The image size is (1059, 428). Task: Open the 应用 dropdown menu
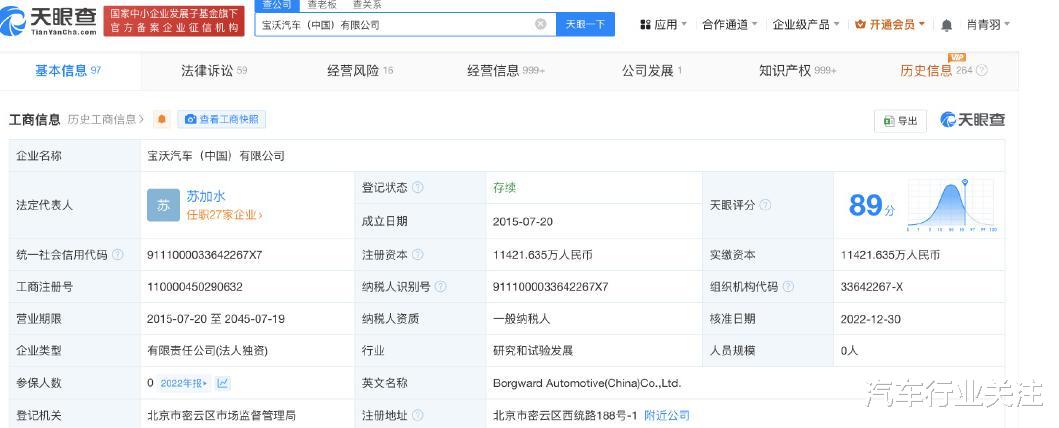[x=663, y=24]
